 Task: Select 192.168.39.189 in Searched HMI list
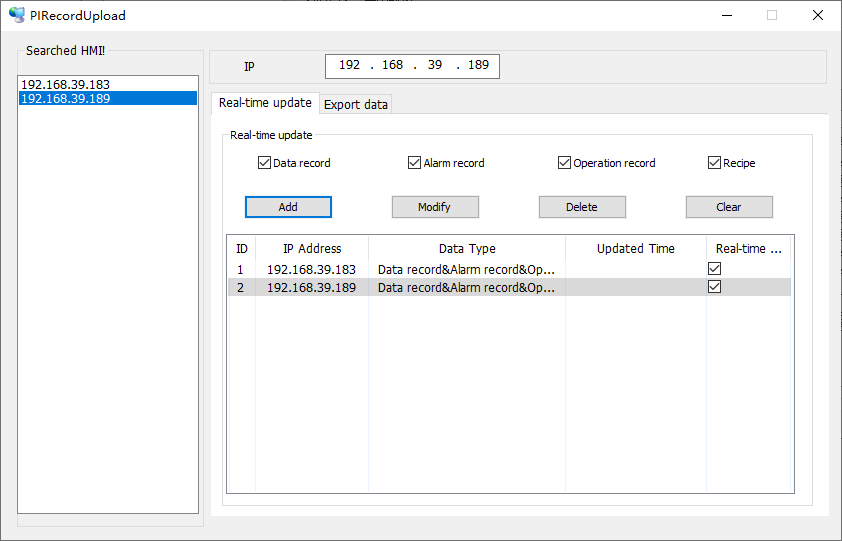[66, 99]
